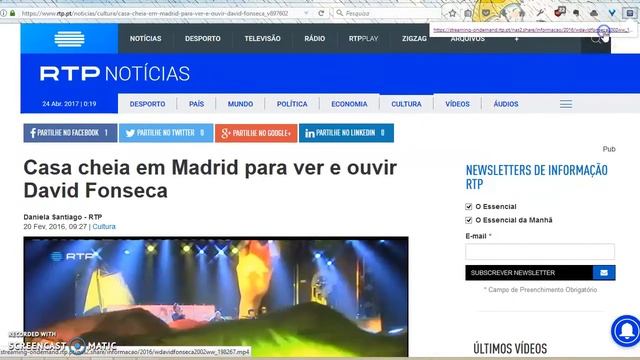Screen dimensions: 640x360
Task: Click the cloud extension icon in the toolbar
Action: tap(594, 13)
